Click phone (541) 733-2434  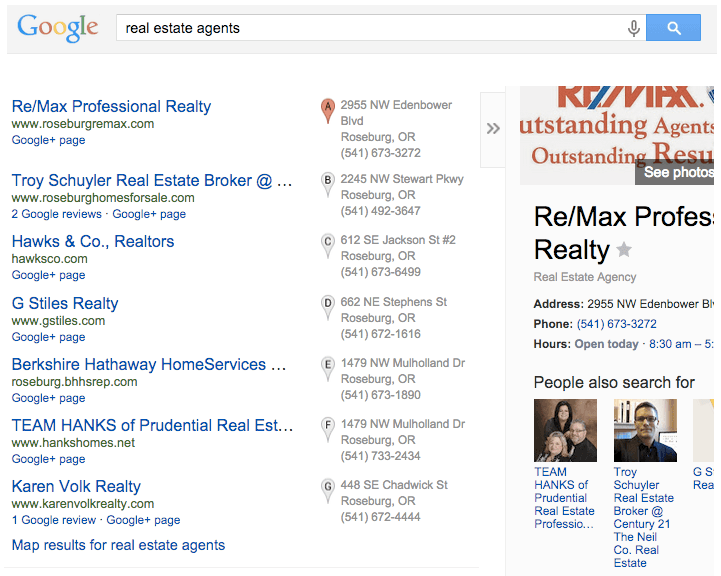[x=381, y=456]
